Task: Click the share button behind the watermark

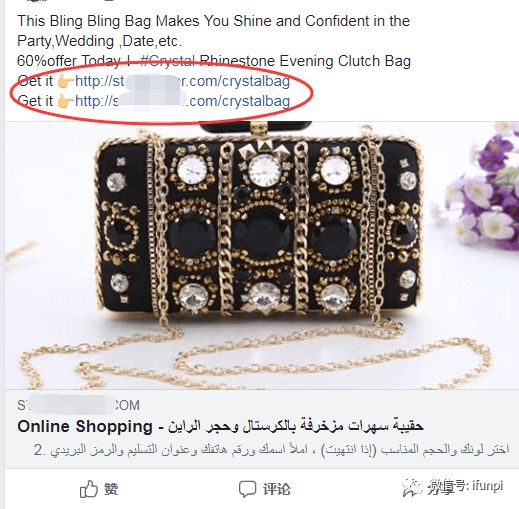Action: 442,489
